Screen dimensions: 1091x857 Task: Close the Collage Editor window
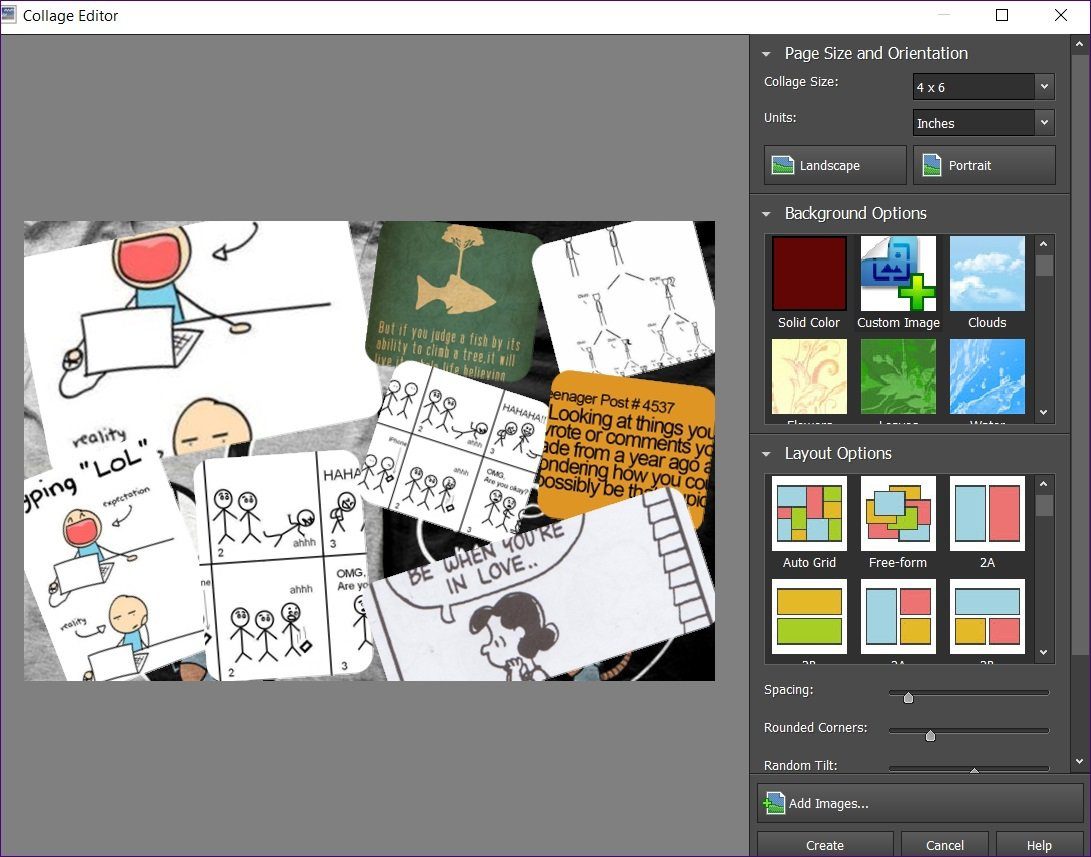pyautogui.click(x=1060, y=15)
